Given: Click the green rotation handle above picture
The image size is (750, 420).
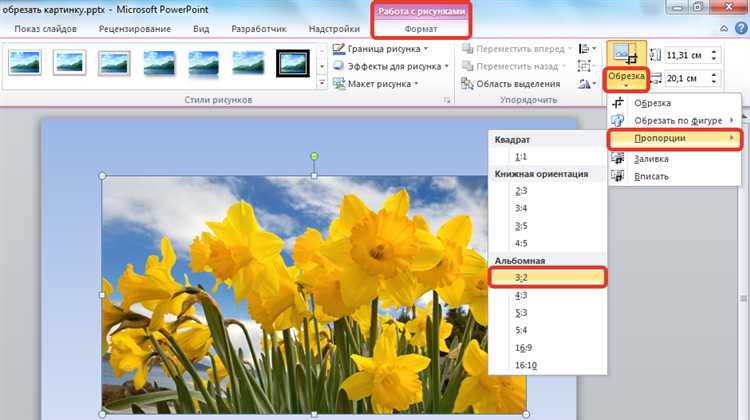Looking at the screenshot, I should coord(314,156).
